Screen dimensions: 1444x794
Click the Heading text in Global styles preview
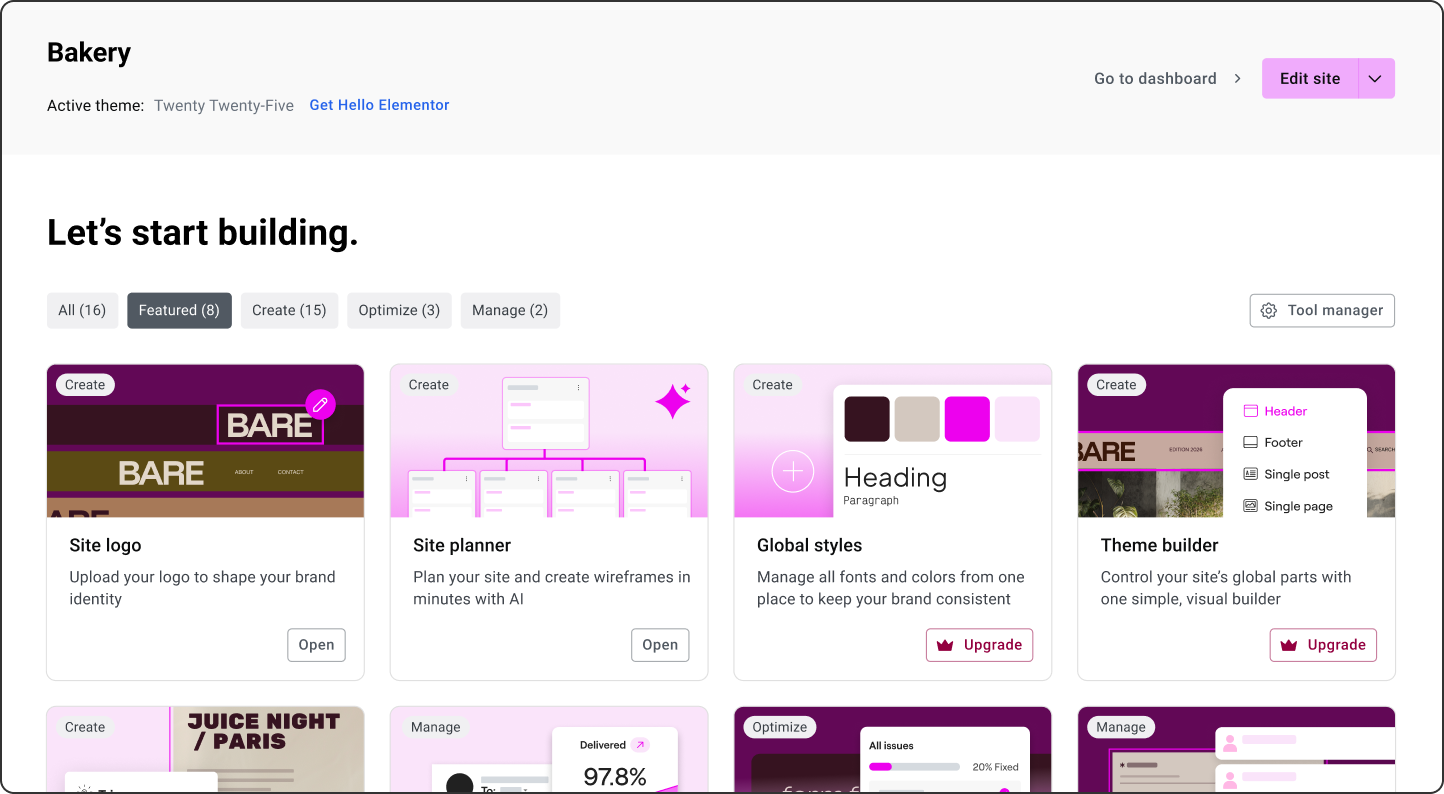click(895, 477)
